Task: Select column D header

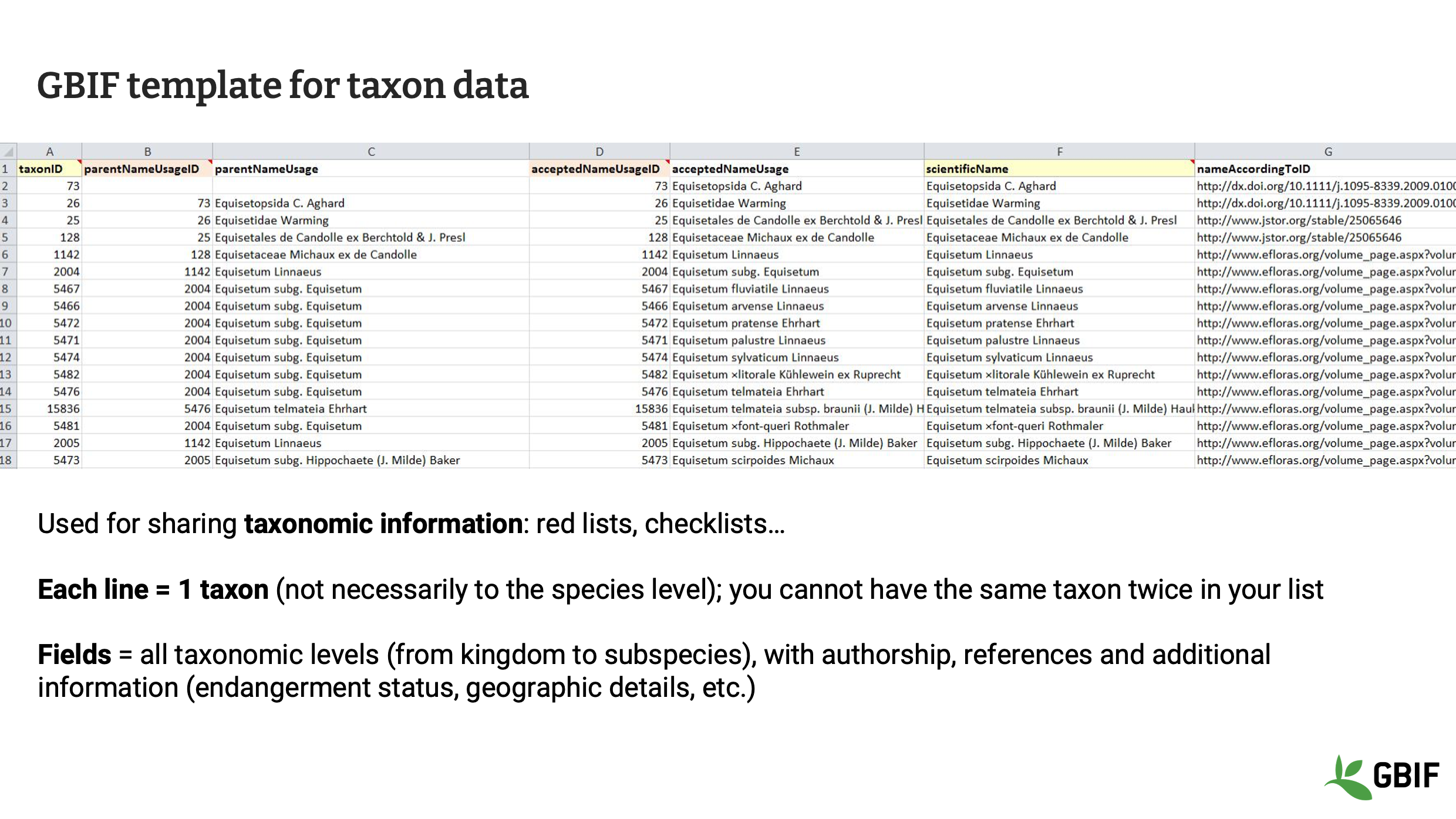Action: (x=599, y=151)
